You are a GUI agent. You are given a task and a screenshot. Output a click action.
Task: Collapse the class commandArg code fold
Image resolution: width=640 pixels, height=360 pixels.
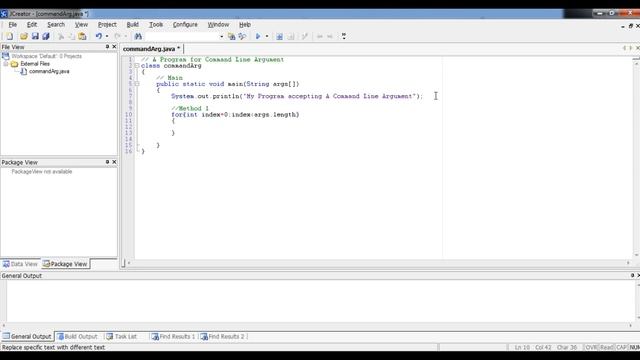(x=137, y=66)
